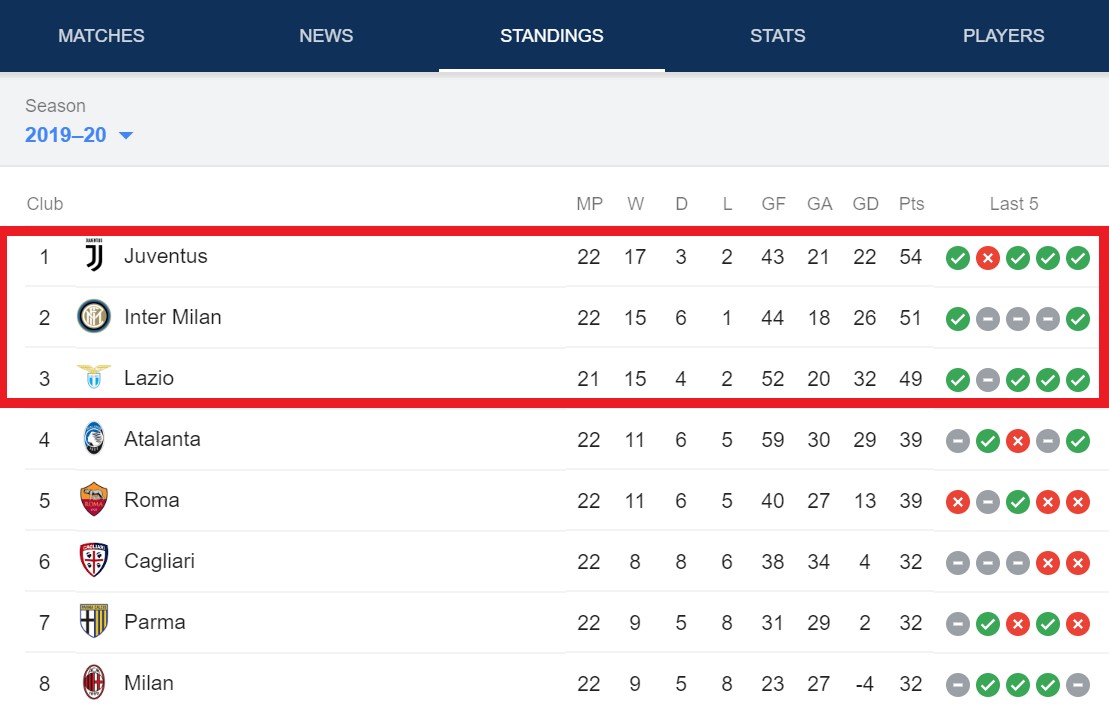Click the GD column header
This screenshot has height=706, width=1109.
point(865,204)
